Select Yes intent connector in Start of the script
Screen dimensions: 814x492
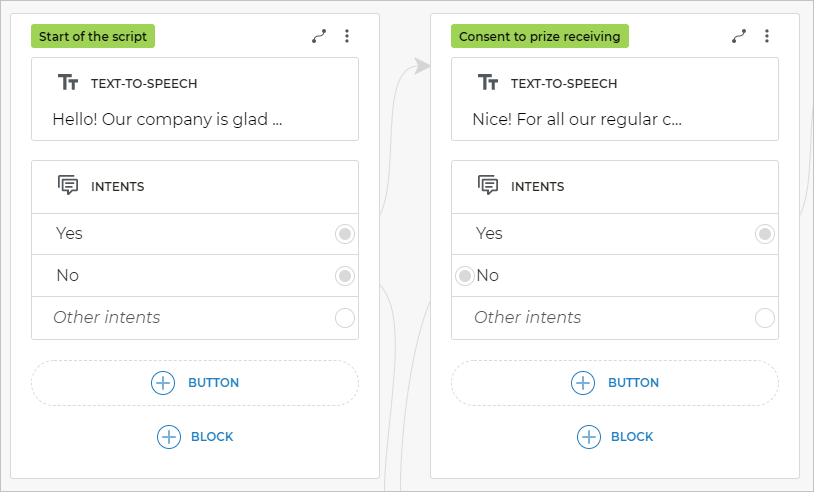345,234
